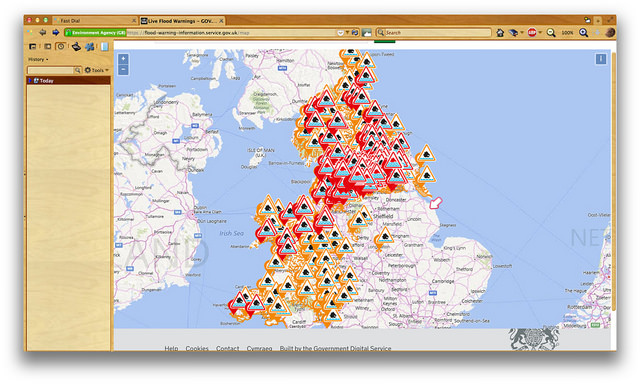Select the Today row in history

point(69,81)
